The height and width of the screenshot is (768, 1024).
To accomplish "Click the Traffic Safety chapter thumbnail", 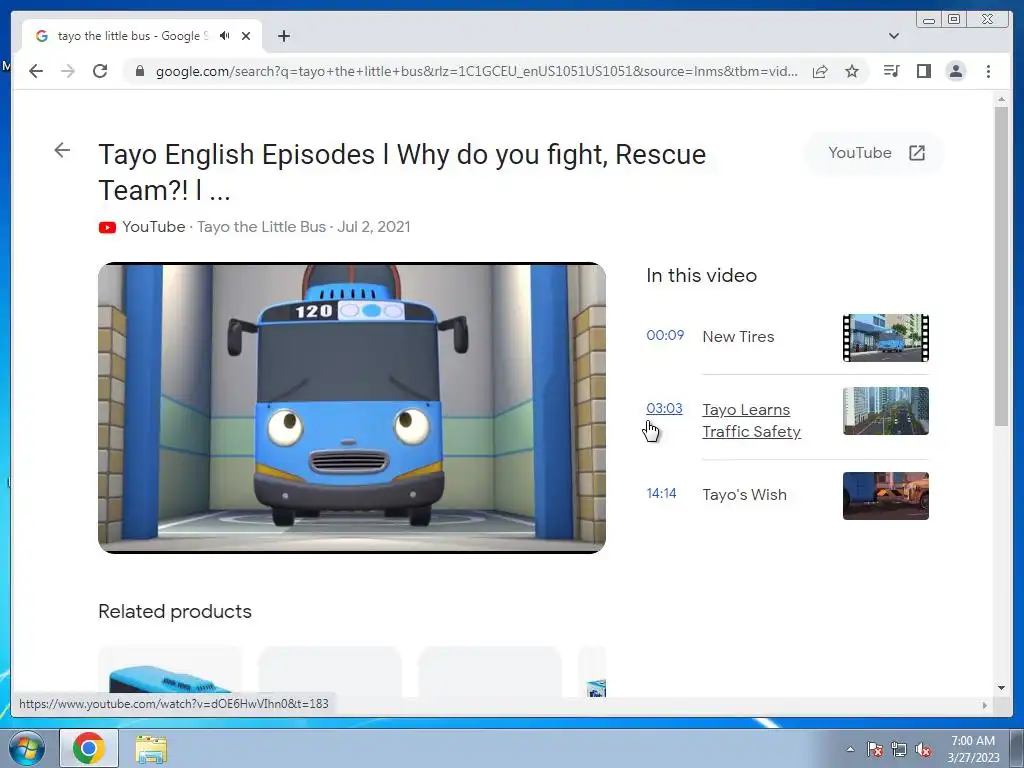I will 886,411.
